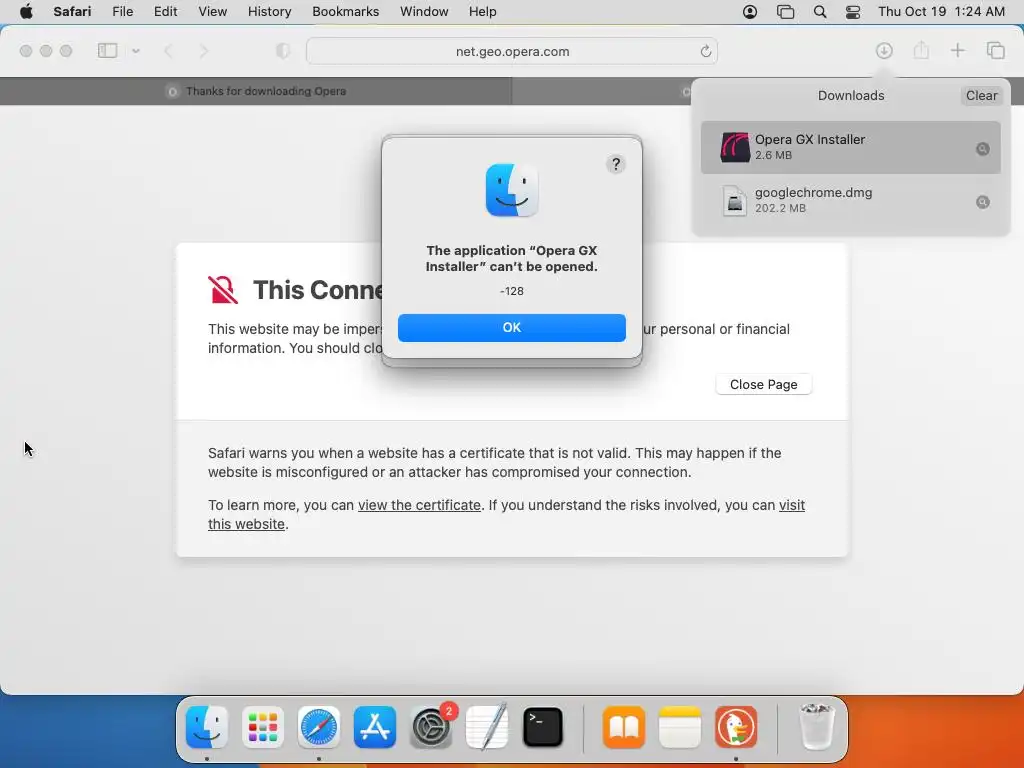Image resolution: width=1024 pixels, height=768 pixels.
Task: Open Terminal from the Dock
Action: (x=543, y=727)
